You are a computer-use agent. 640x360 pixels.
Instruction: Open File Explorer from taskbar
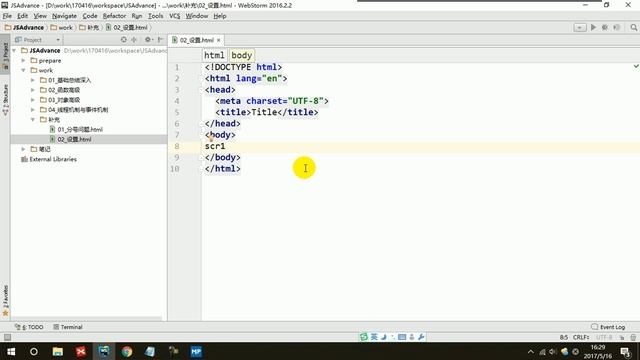[58, 351]
